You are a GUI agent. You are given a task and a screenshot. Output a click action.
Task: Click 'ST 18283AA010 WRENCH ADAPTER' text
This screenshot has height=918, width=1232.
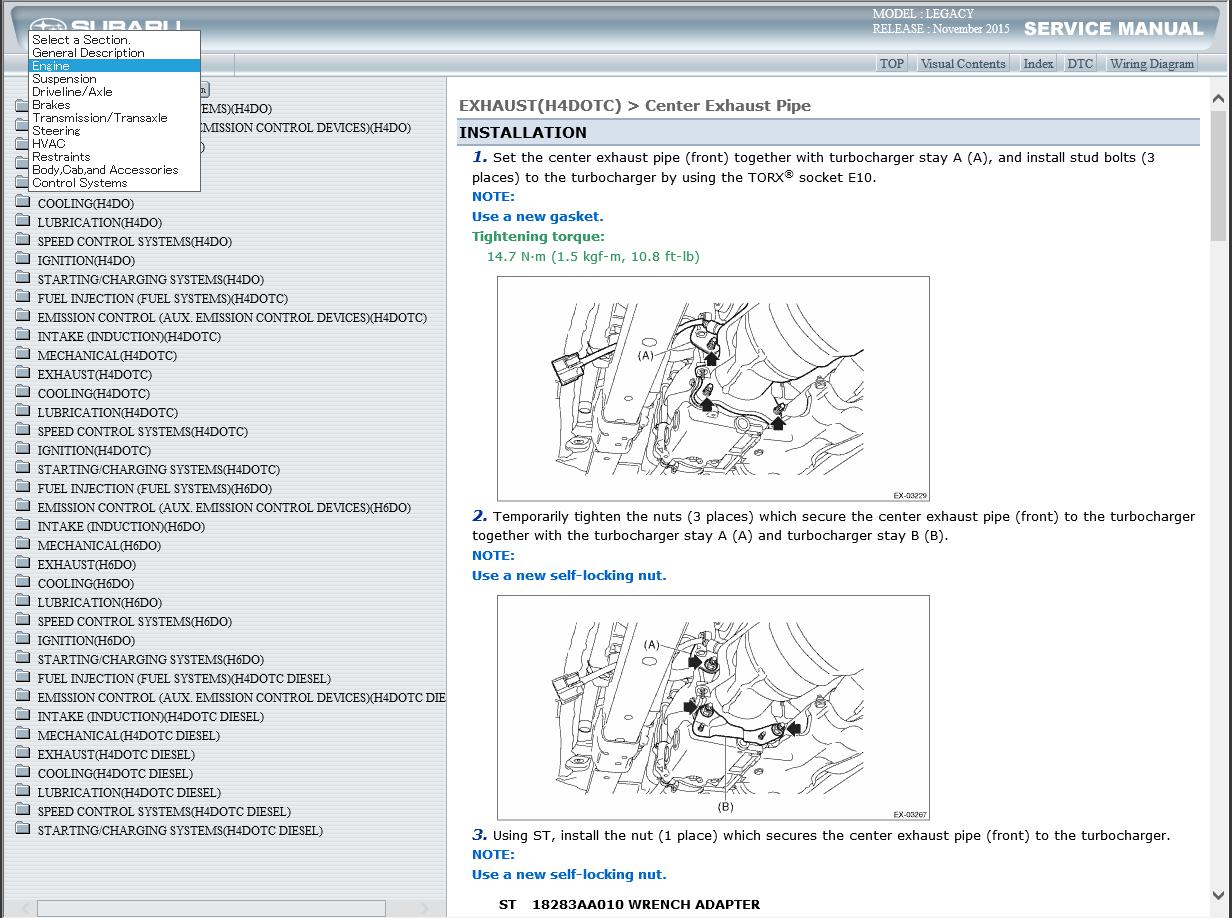pyautogui.click(x=629, y=904)
